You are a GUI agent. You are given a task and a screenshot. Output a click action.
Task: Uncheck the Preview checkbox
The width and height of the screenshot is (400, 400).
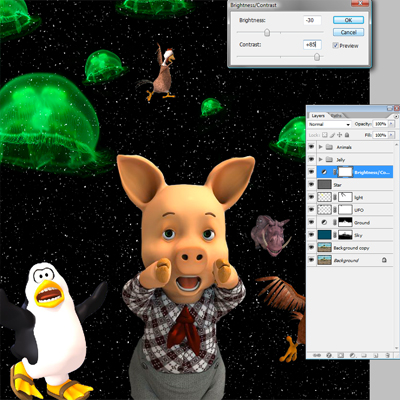tap(336, 46)
